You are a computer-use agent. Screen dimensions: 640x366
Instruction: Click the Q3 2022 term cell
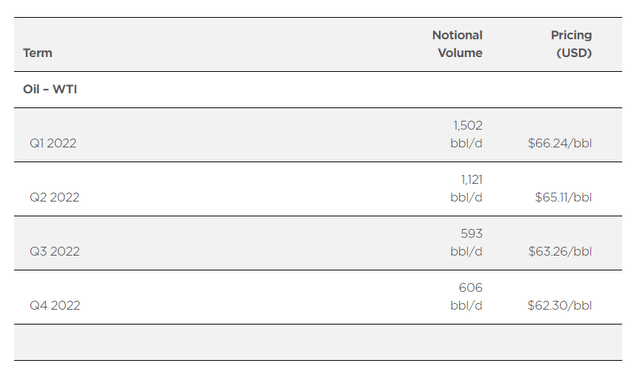pyautogui.click(x=54, y=252)
